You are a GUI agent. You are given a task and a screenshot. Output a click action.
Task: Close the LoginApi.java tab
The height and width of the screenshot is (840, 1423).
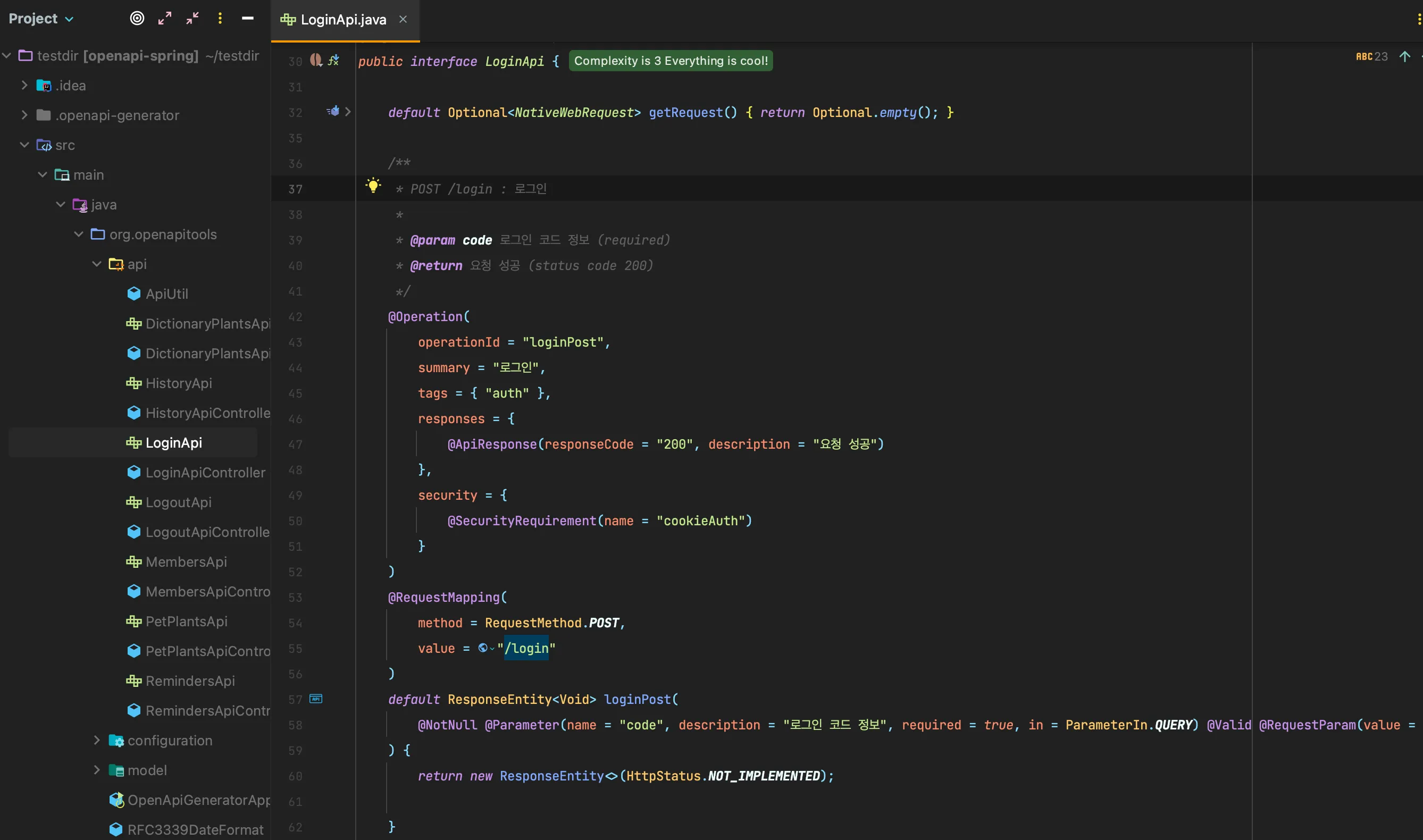pos(403,20)
